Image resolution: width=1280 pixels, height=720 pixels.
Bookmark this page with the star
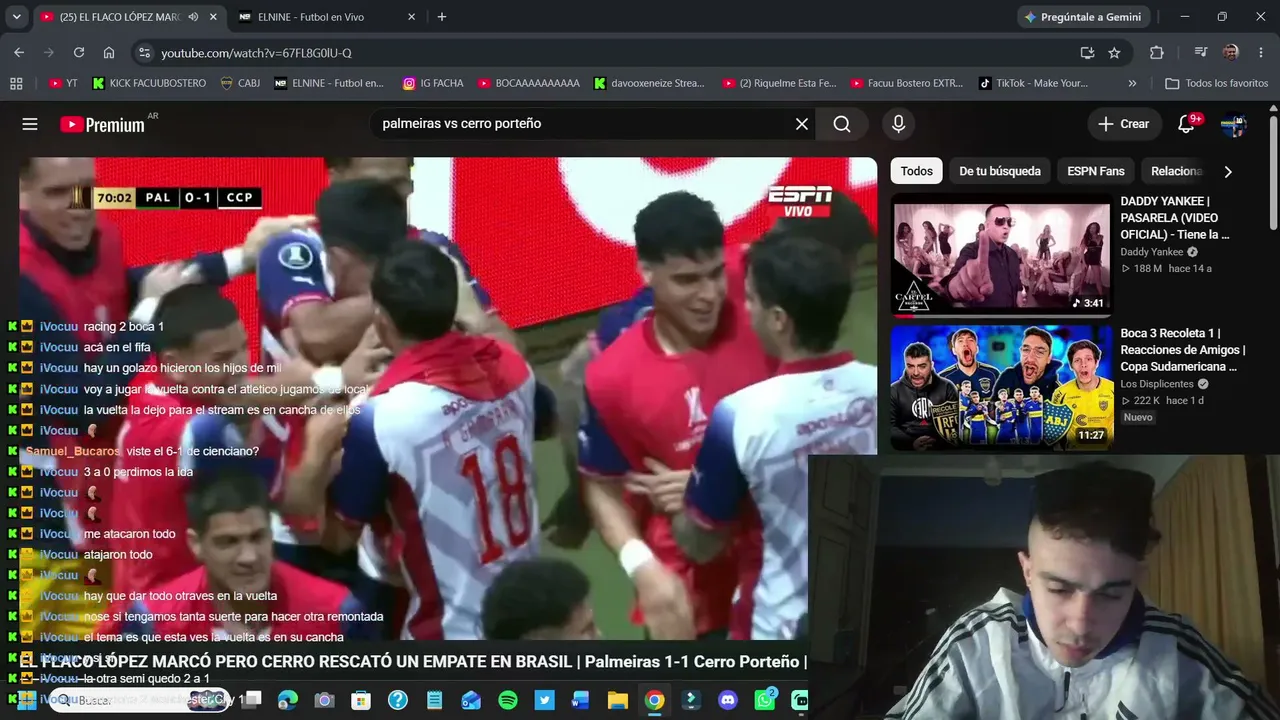click(x=1114, y=52)
